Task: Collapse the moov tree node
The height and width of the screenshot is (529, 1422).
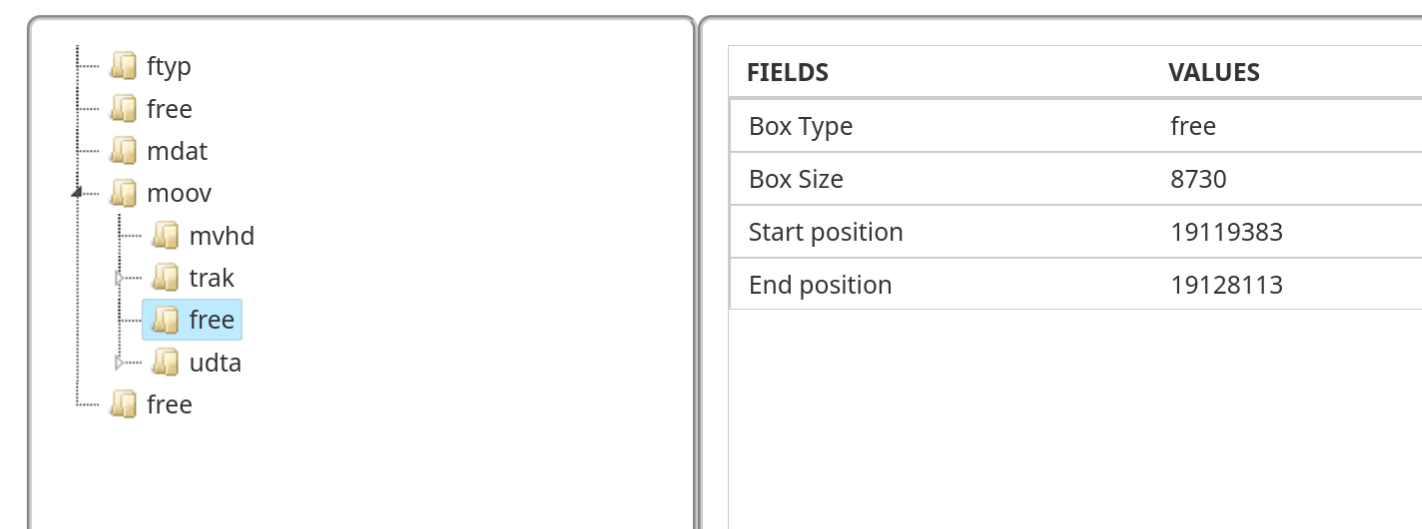Action: 78,193
